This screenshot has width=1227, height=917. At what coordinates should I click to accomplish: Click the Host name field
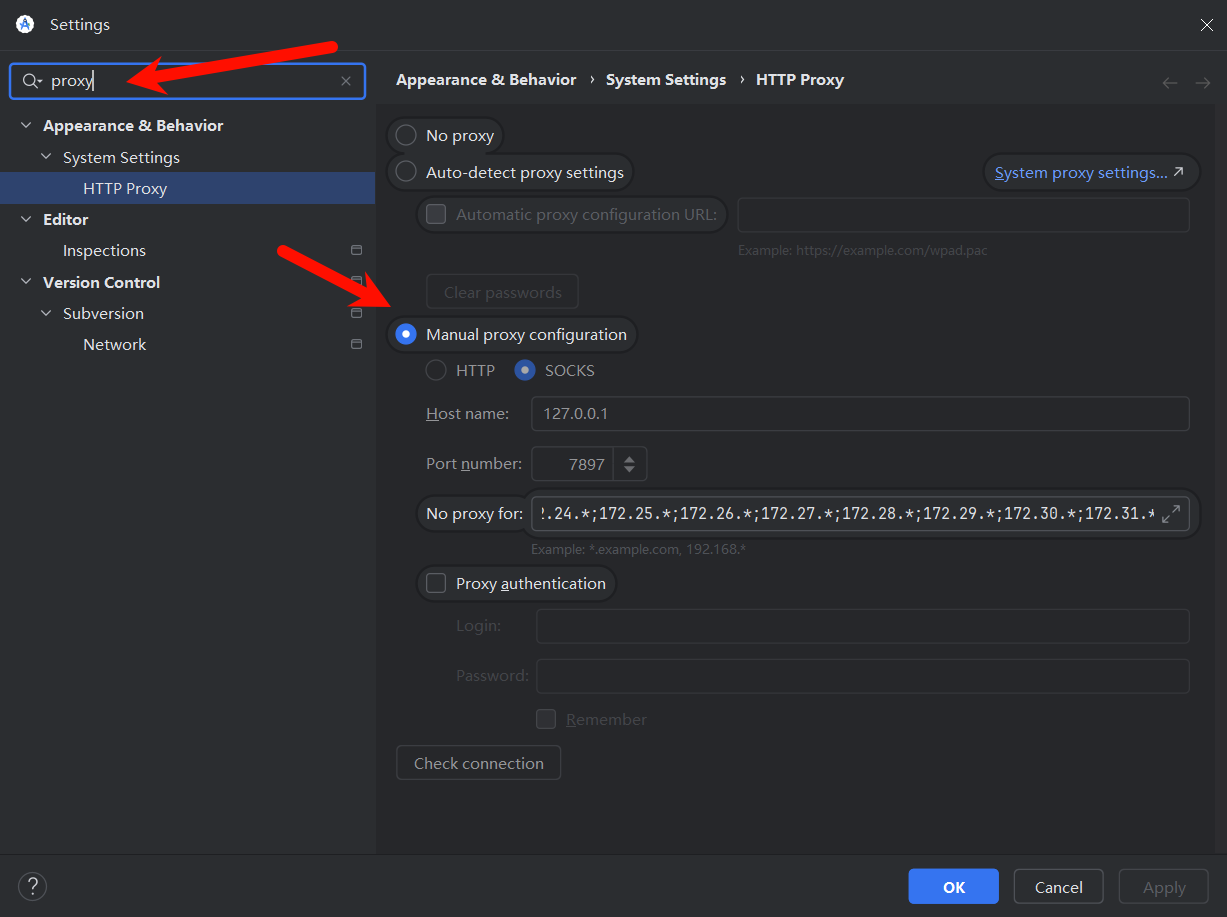[860, 413]
